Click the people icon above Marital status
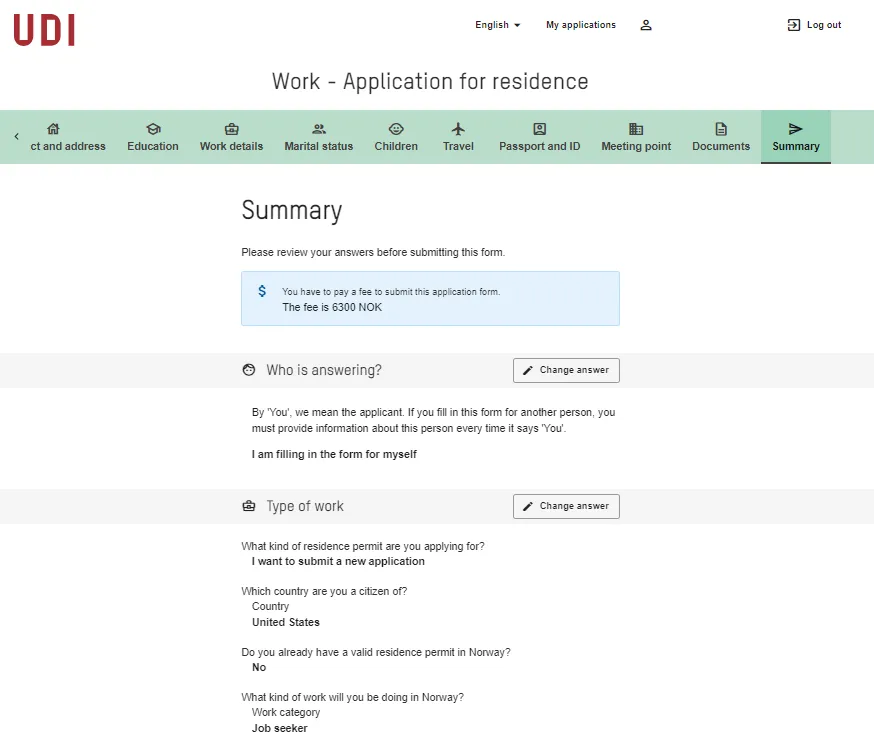The image size is (874, 741). 319,129
